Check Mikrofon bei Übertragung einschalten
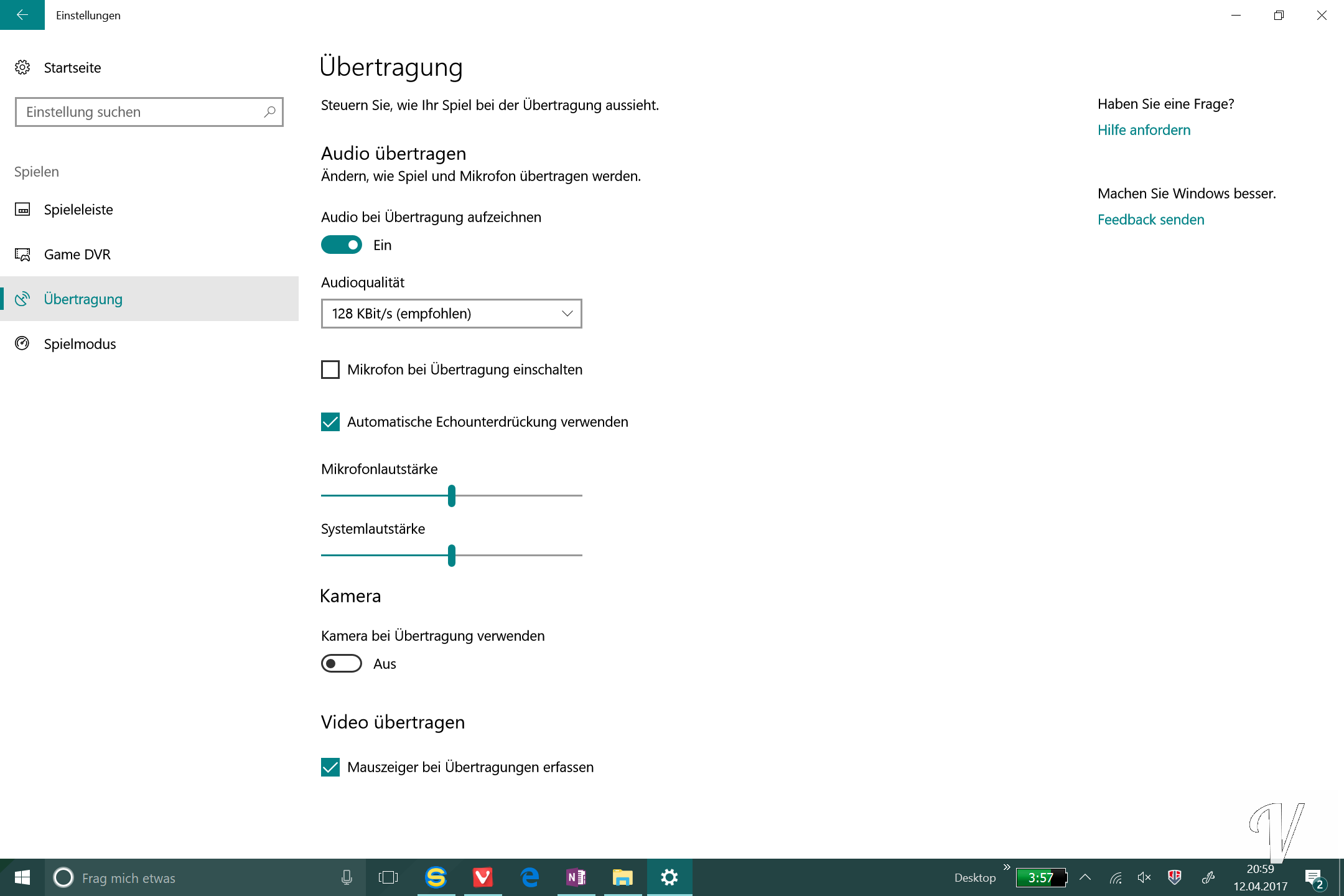This screenshot has width=1344, height=896. tap(330, 370)
